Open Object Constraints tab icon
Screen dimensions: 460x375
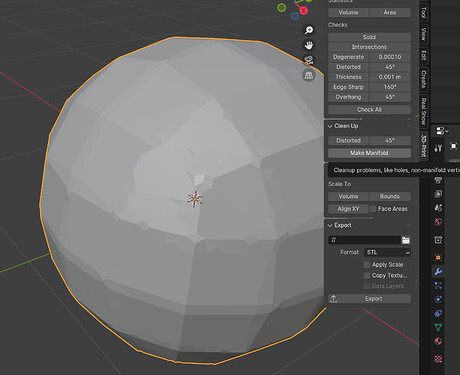[438, 313]
